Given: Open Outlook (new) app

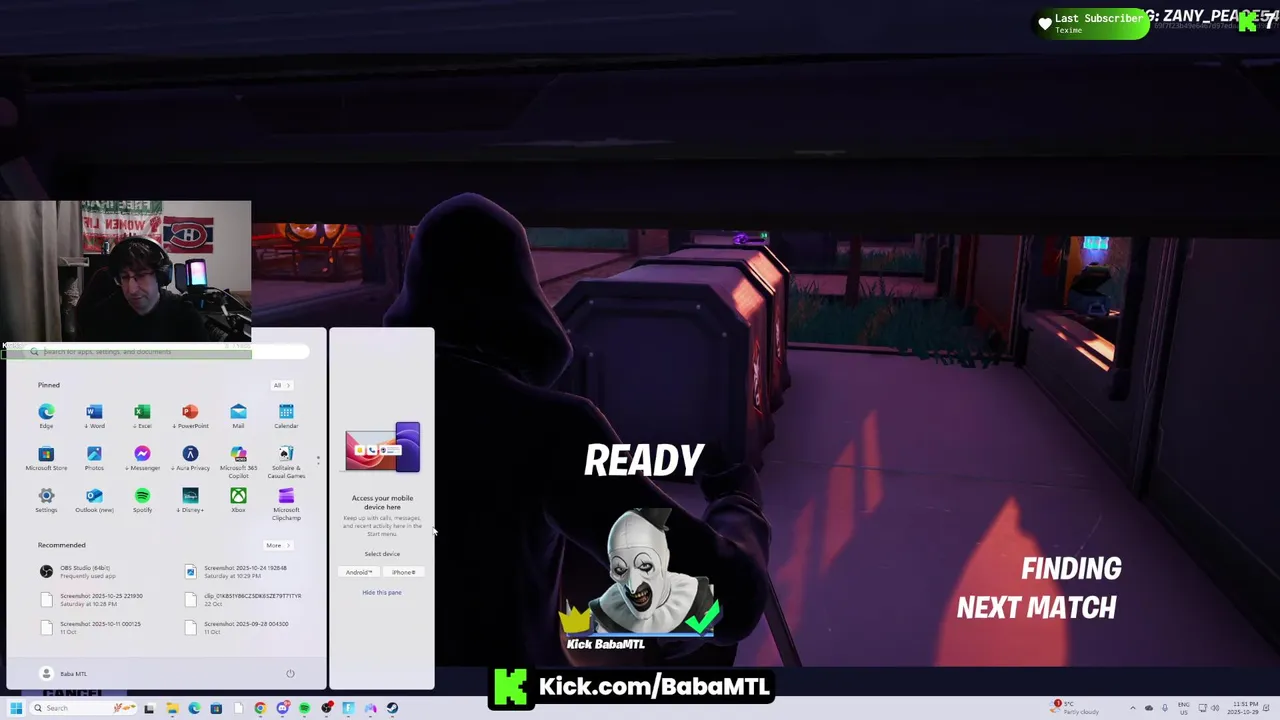Looking at the screenshot, I should (94, 500).
